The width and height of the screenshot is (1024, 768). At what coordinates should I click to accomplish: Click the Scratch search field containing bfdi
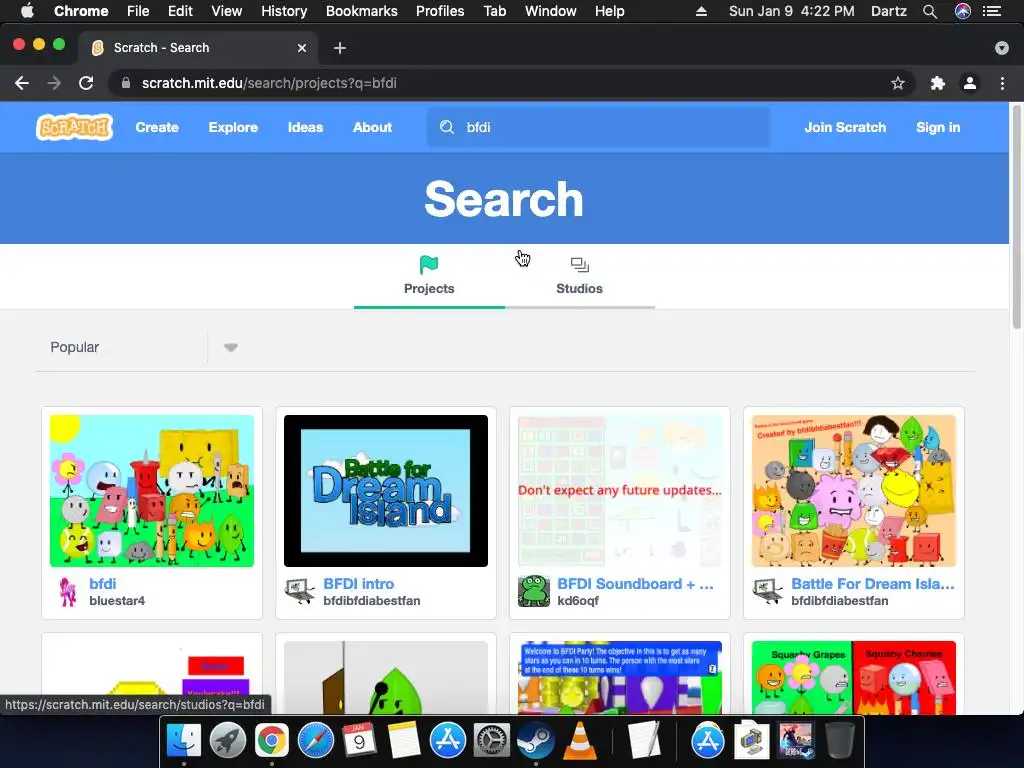coord(598,127)
